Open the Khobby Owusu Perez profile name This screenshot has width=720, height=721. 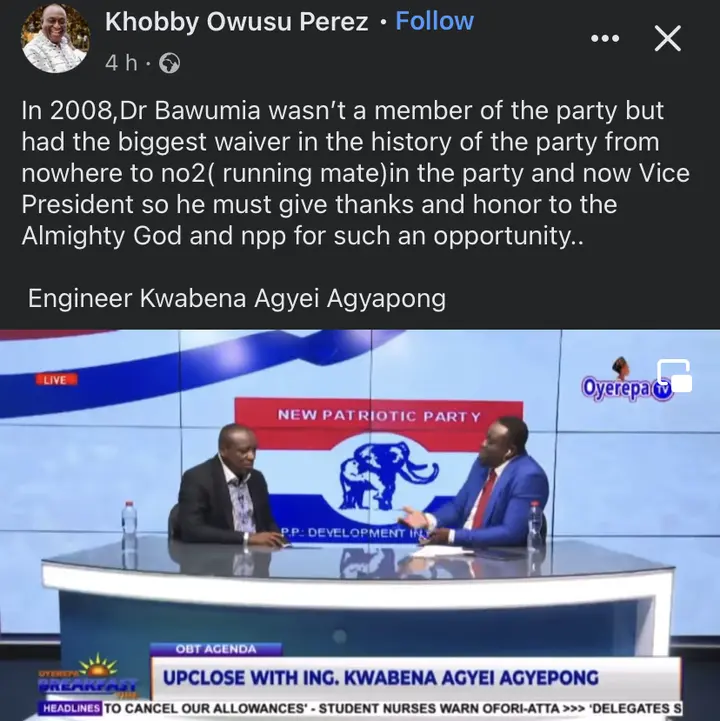tap(236, 22)
